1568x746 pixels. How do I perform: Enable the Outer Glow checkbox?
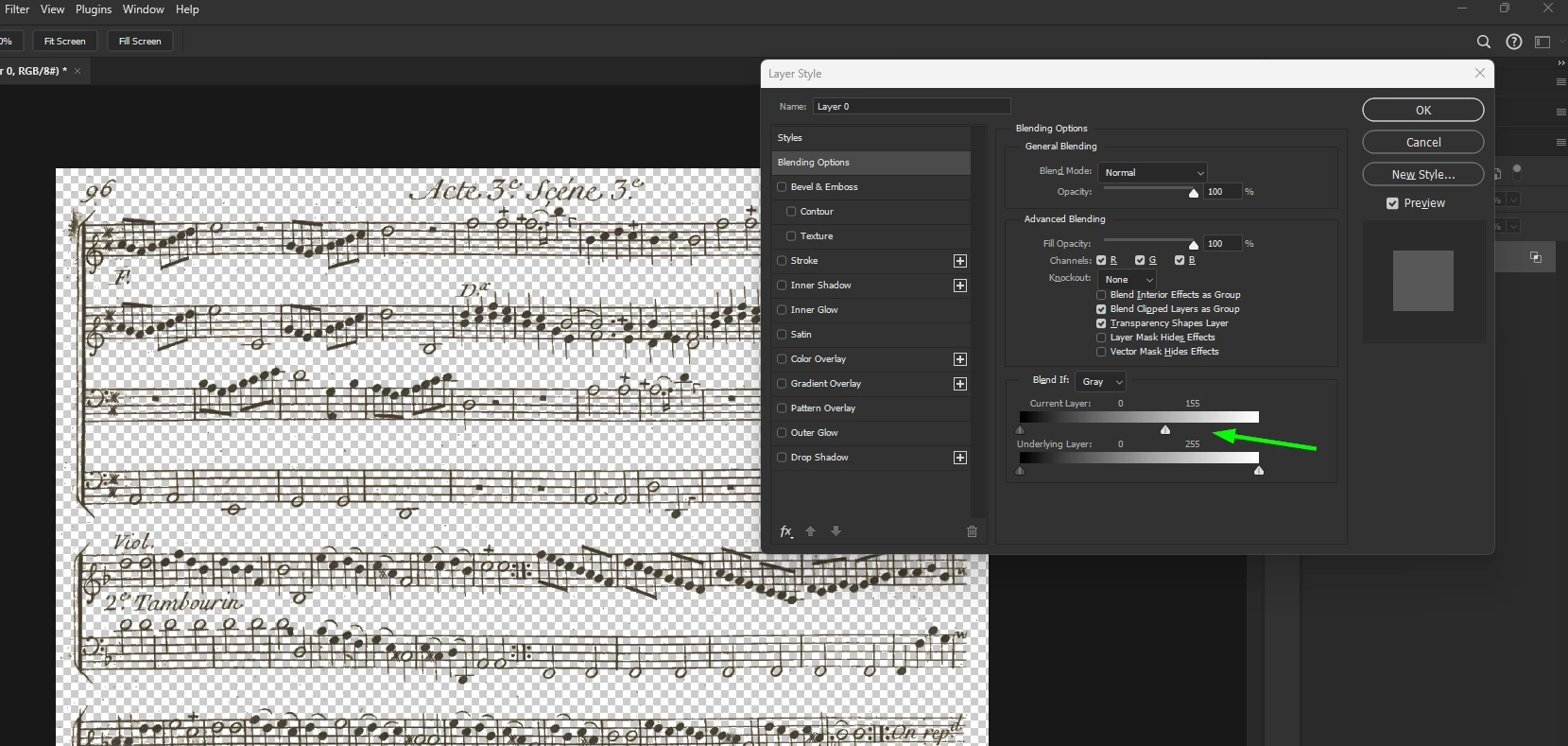click(782, 433)
